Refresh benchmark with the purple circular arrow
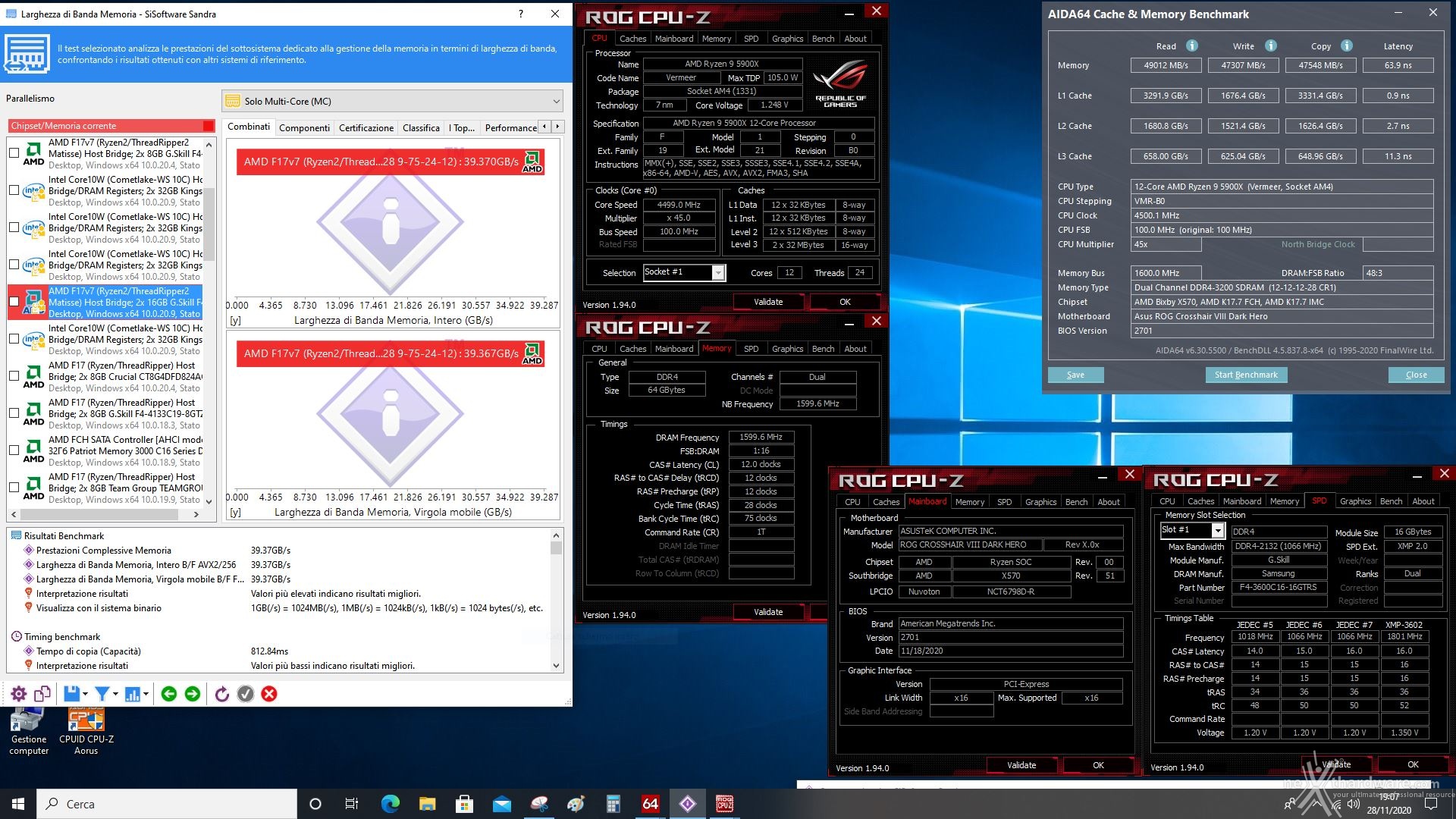1456x819 pixels. 221,694
